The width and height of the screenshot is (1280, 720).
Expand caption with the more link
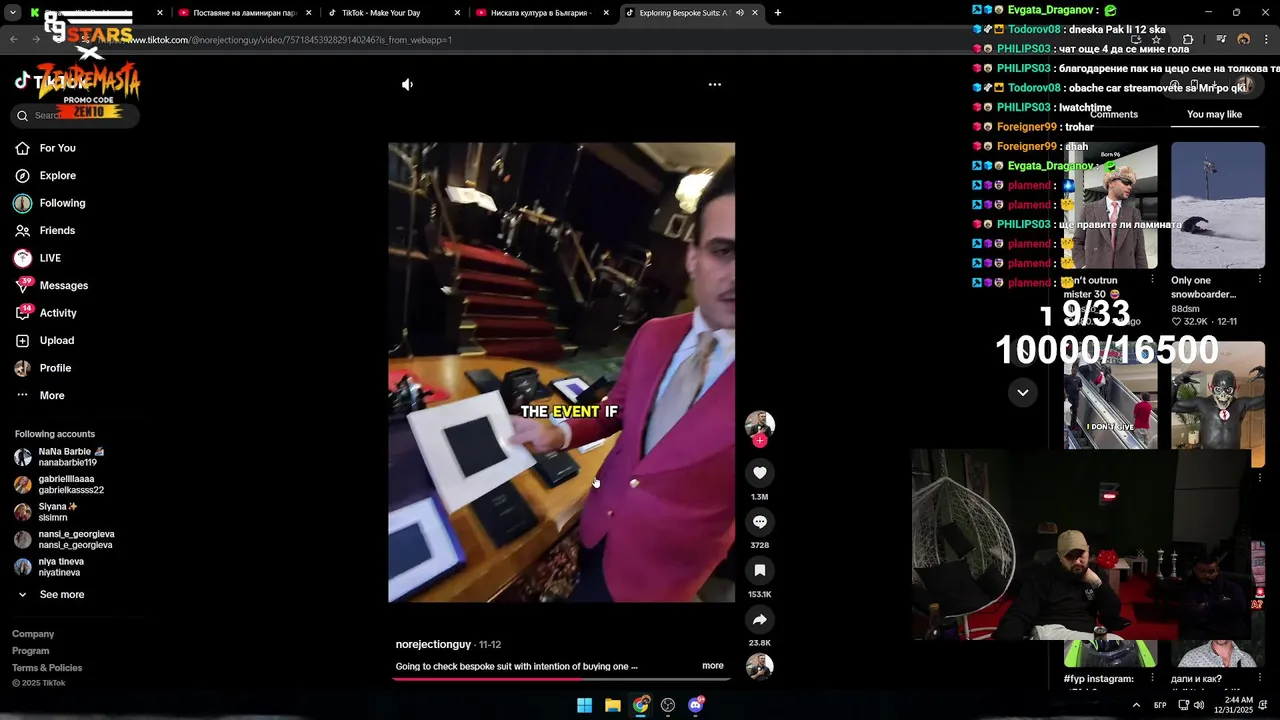tap(713, 666)
